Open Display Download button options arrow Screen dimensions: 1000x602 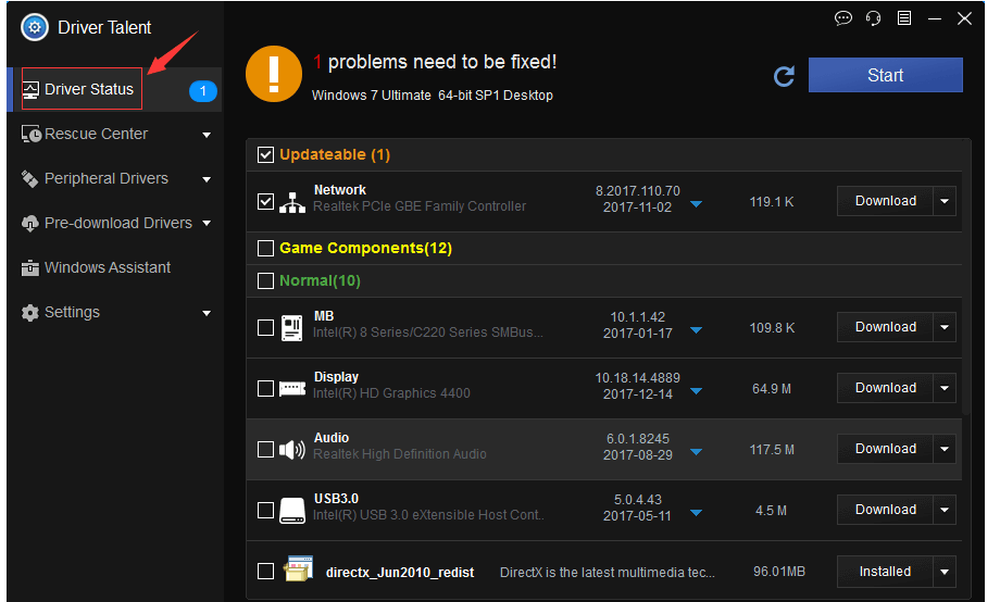[x=945, y=388]
